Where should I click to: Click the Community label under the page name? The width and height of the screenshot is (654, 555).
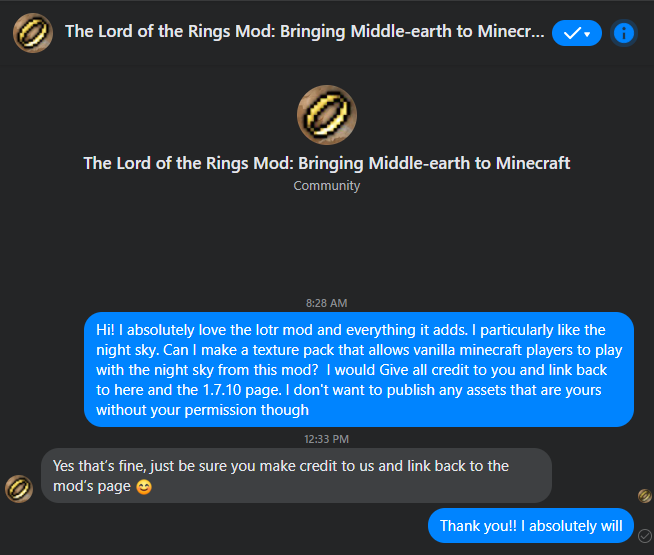coord(327,185)
